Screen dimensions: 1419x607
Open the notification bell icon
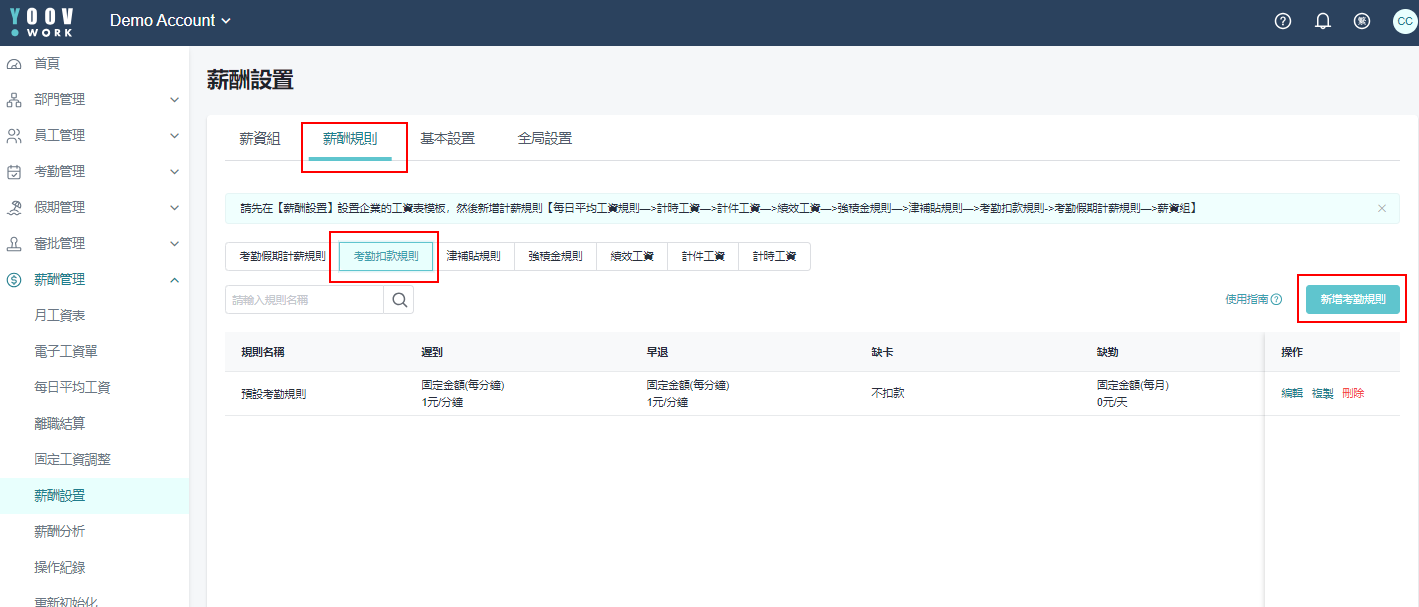pos(1323,21)
